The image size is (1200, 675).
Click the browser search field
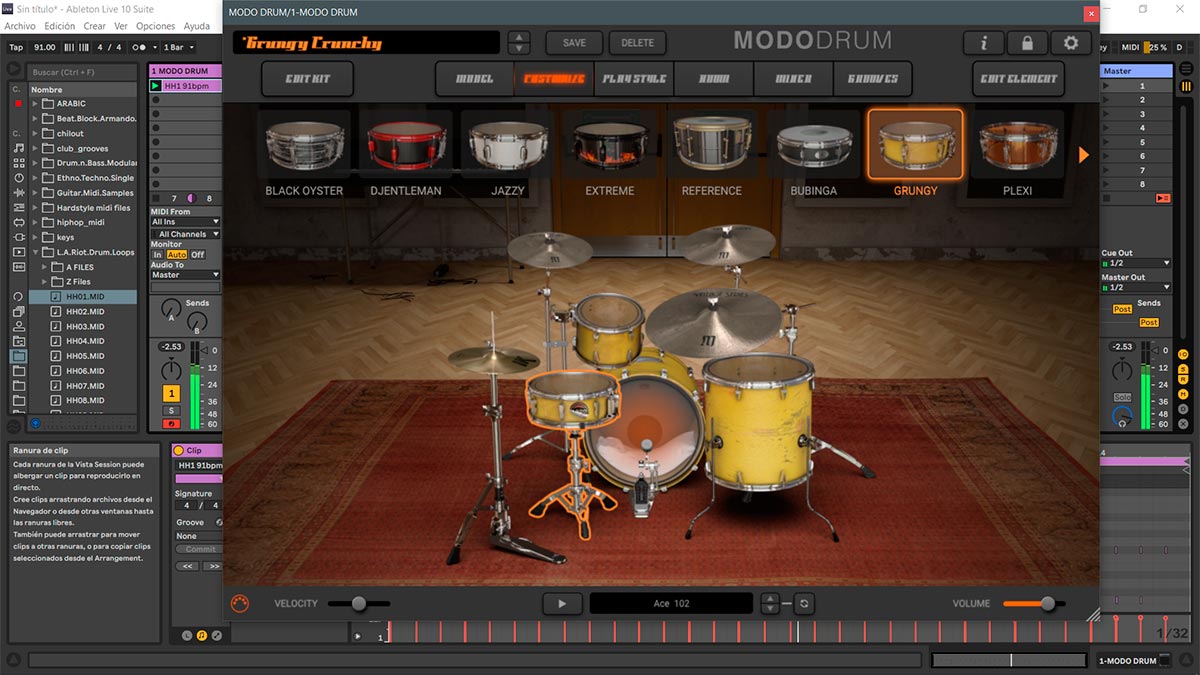point(82,72)
